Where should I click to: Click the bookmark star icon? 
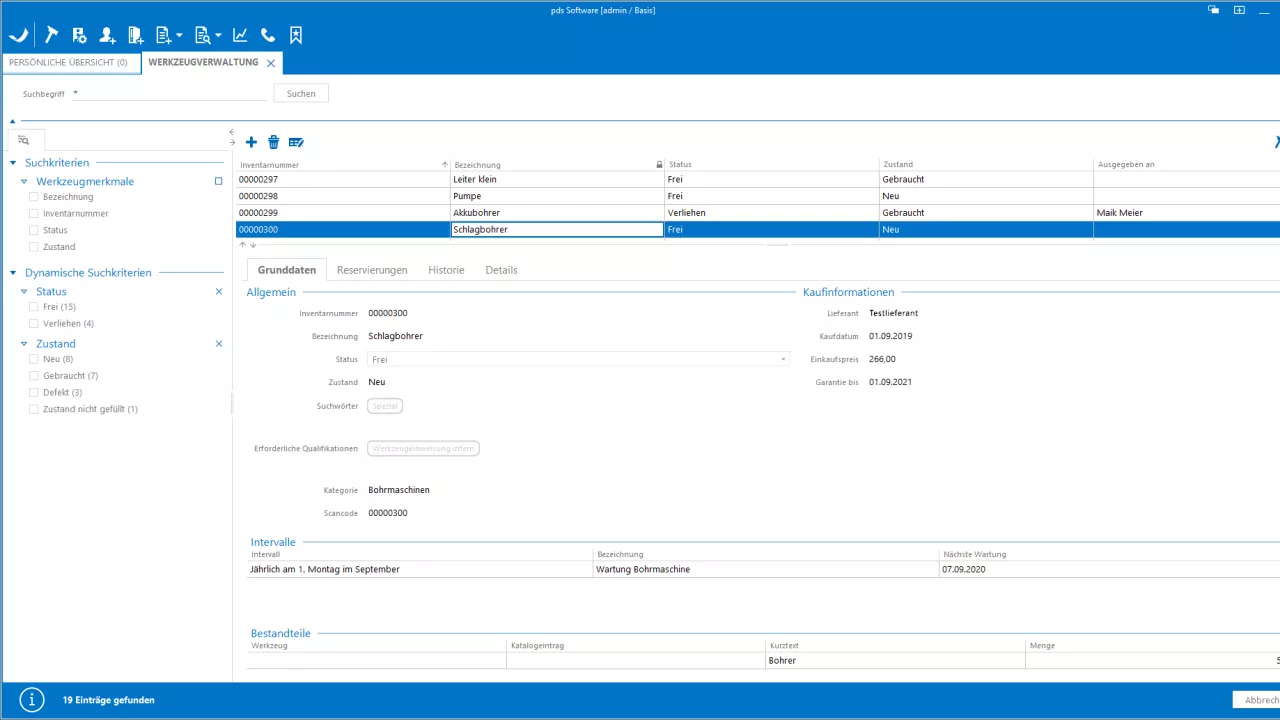coord(296,35)
